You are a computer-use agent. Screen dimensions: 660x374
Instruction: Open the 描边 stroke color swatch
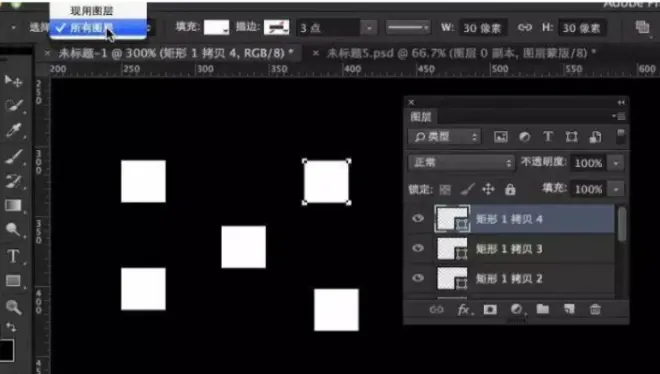click(277, 27)
